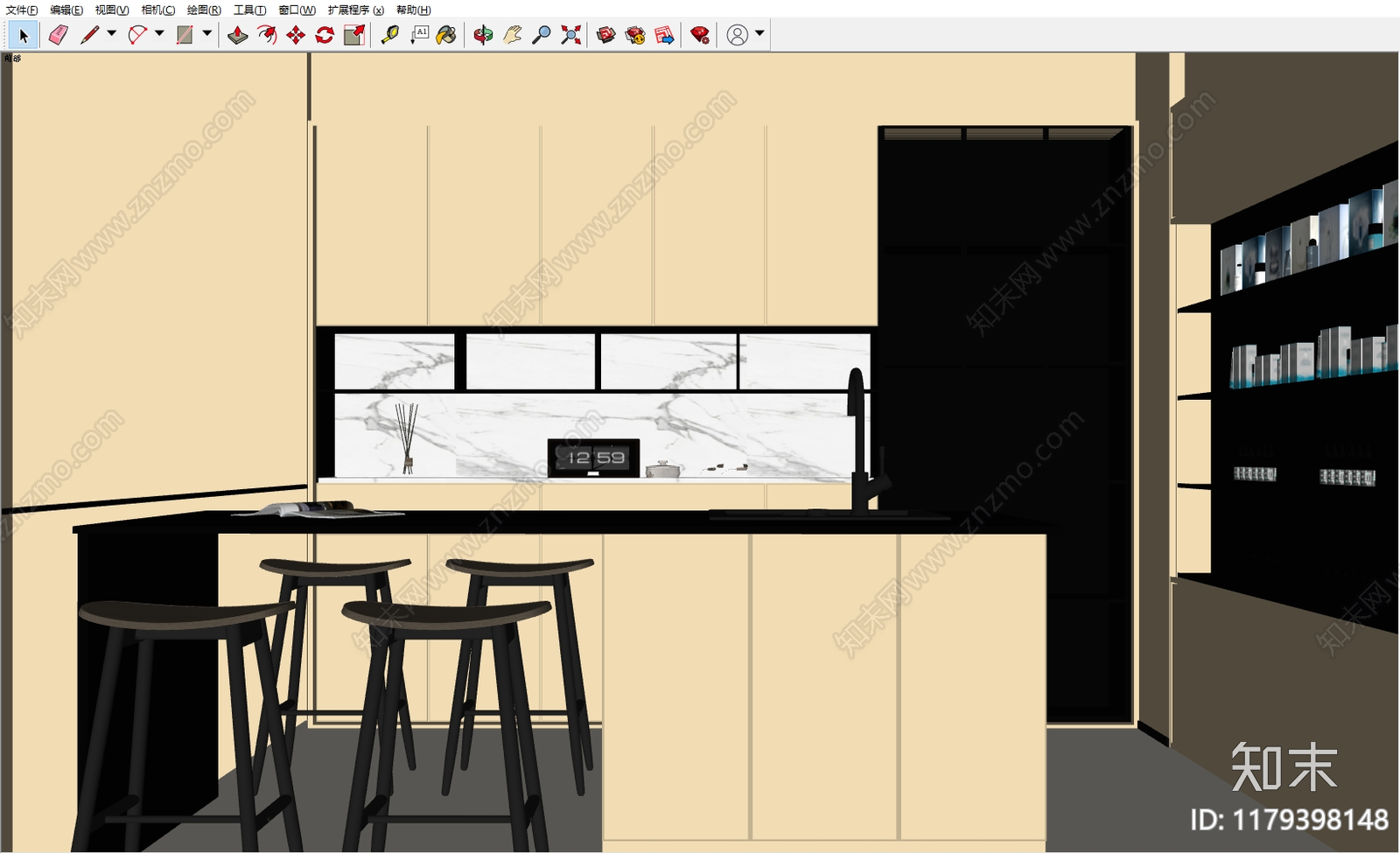Open the 视图(V) menu
This screenshot has width=1400, height=854.
pos(112,10)
